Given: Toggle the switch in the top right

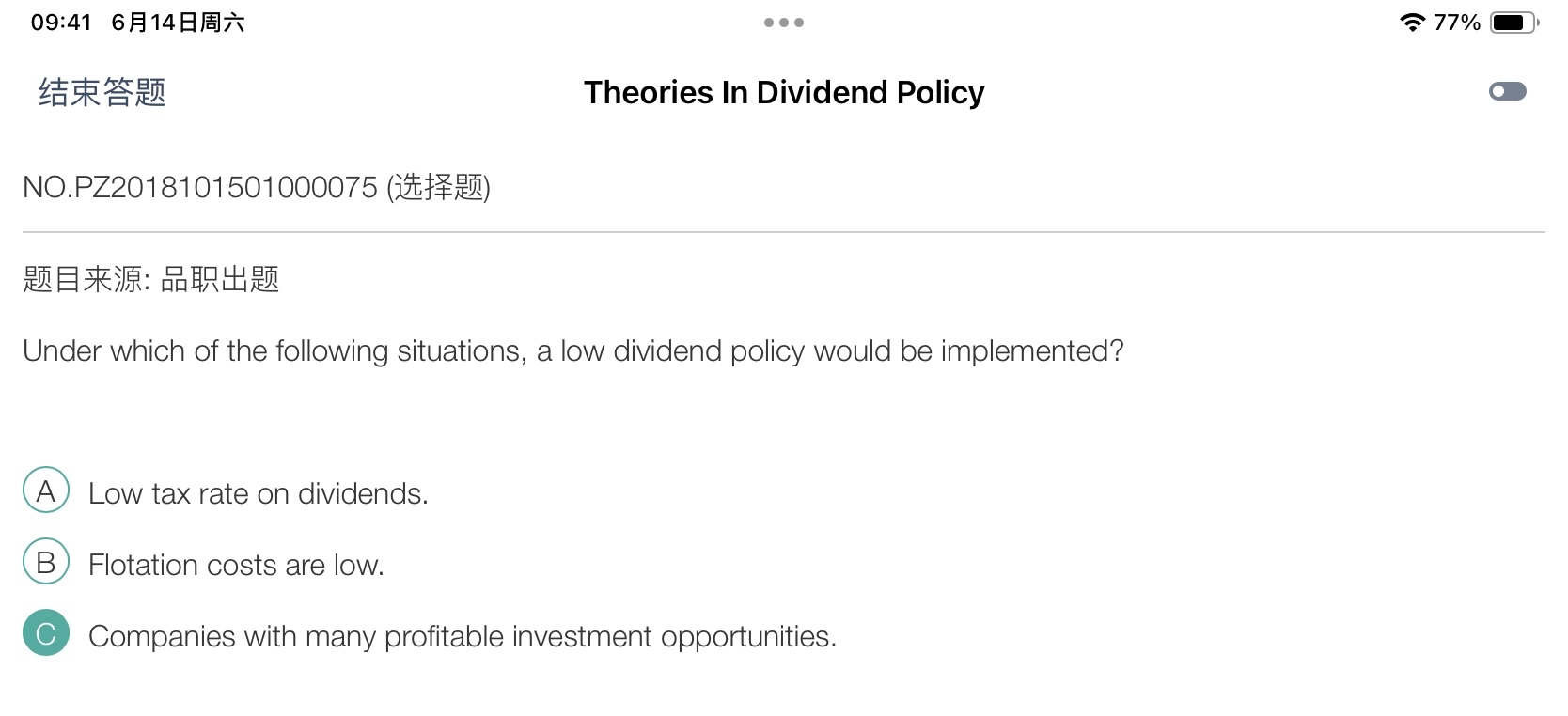Looking at the screenshot, I should pyautogui.click(x=1507, y=91).
